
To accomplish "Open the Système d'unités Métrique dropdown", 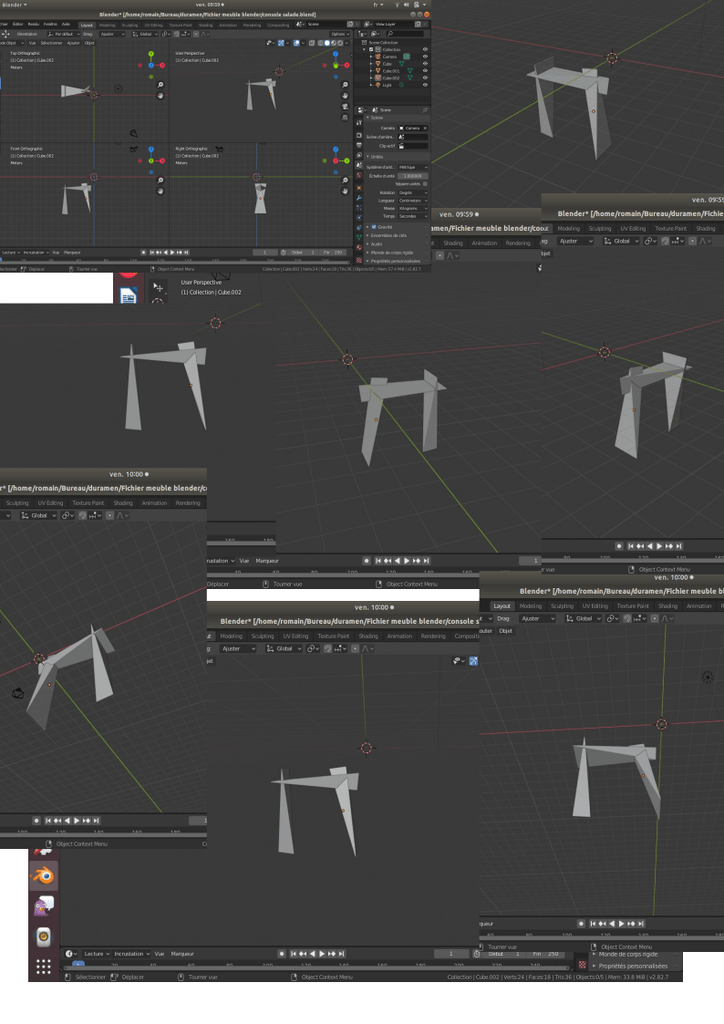I will 412,167.
